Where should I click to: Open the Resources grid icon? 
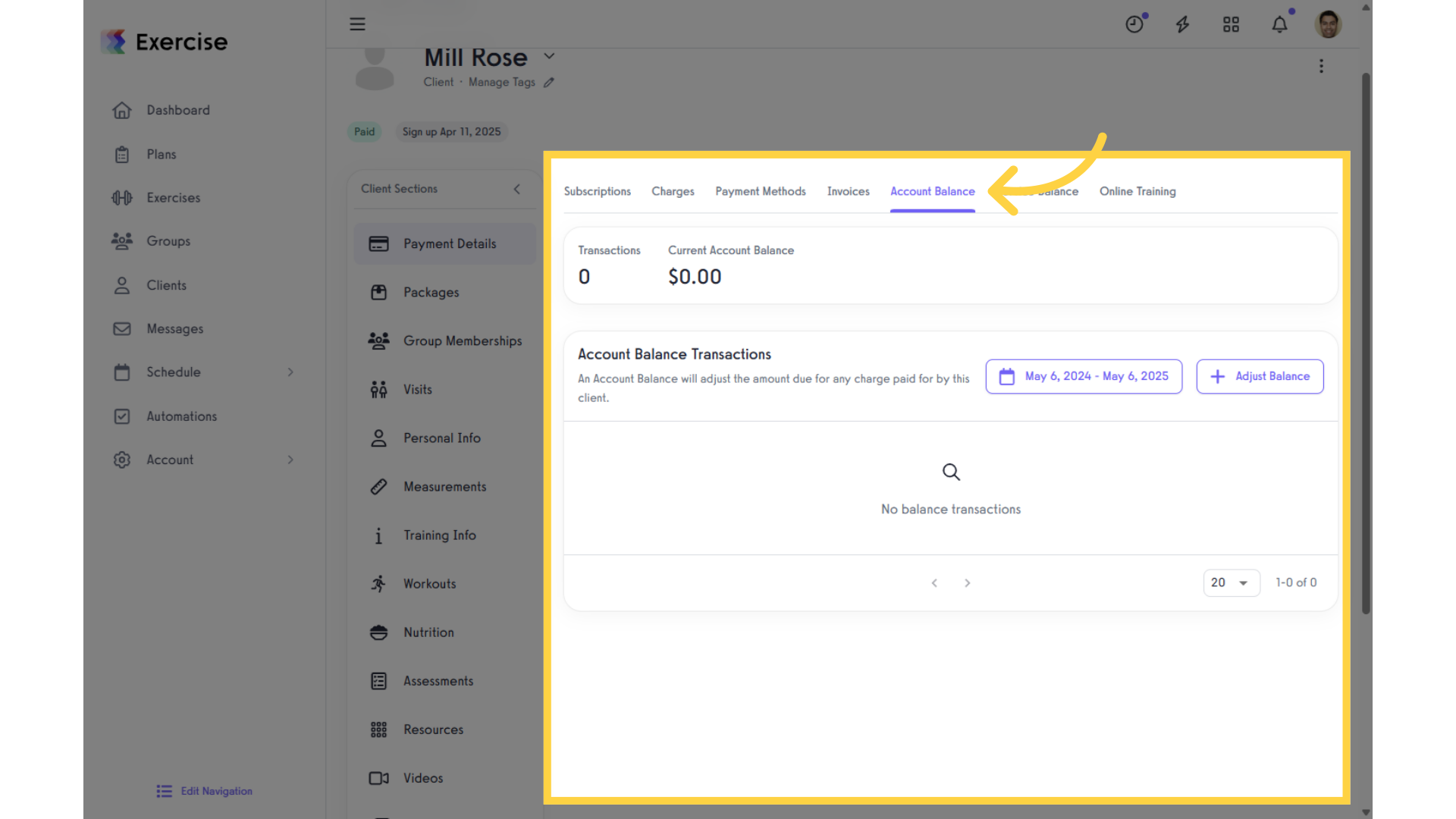[378, 730]
